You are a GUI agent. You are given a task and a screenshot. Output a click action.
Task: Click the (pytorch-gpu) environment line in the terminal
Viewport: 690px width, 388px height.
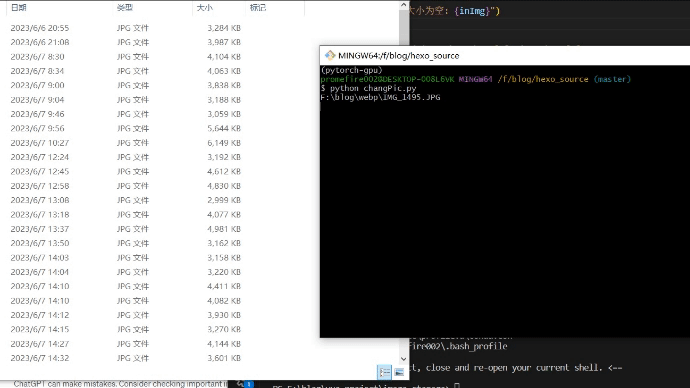click(352, 70)
